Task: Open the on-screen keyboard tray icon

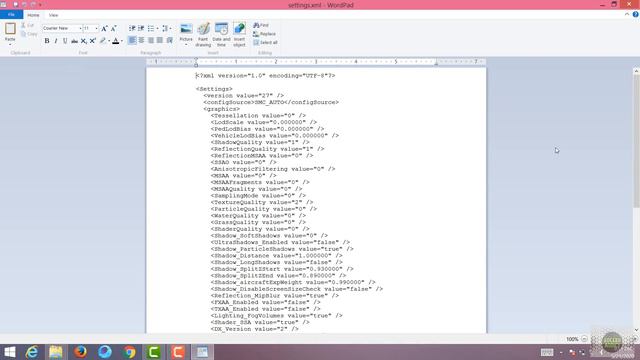Action: click(547, 352)
